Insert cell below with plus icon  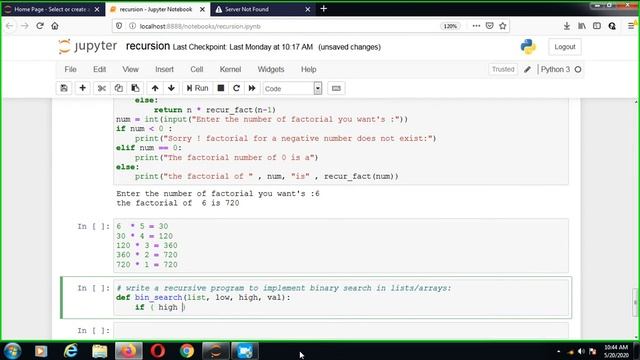pos(82,88)
